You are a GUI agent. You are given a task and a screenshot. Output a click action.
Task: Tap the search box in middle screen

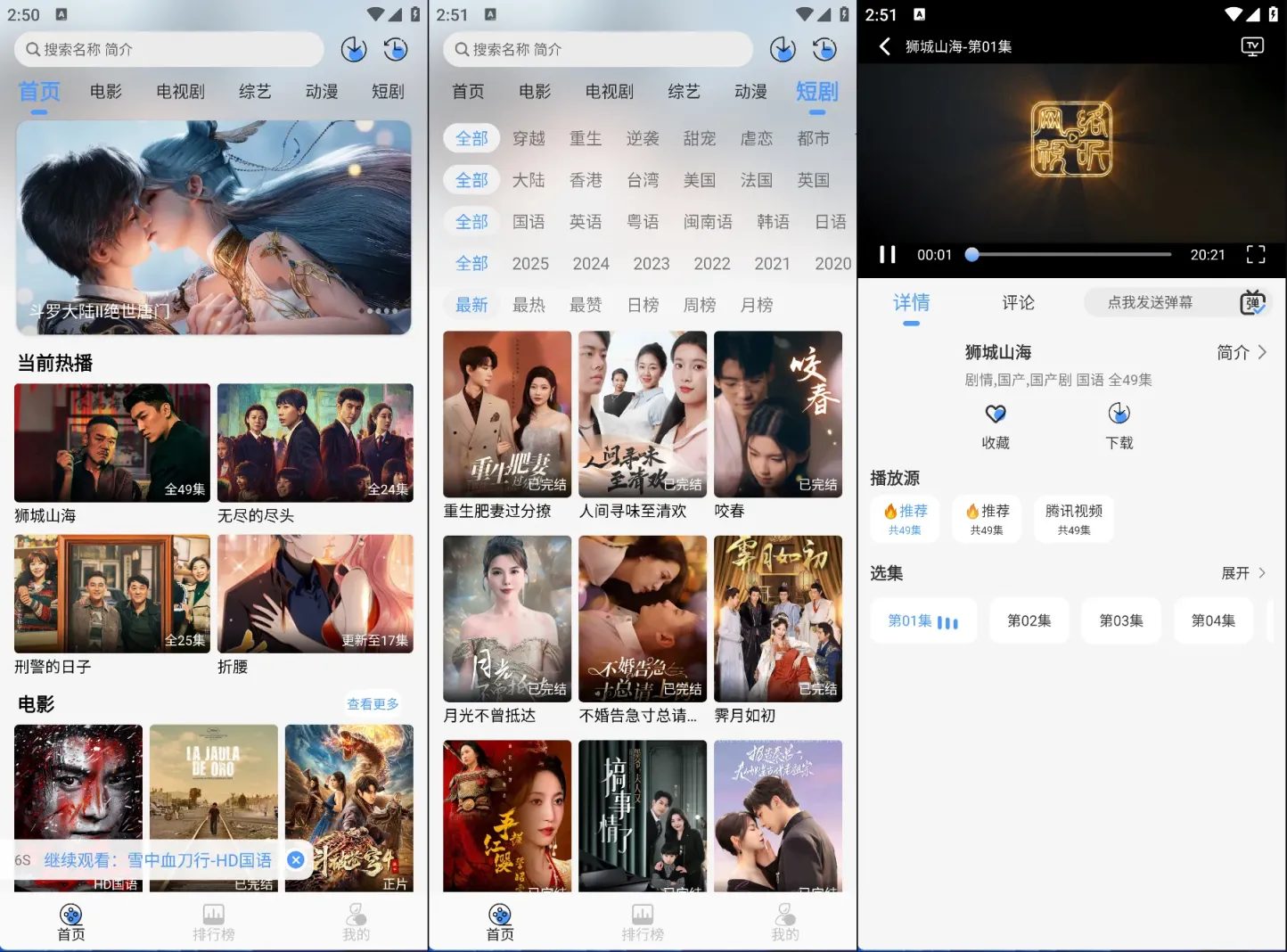(598, 49)
